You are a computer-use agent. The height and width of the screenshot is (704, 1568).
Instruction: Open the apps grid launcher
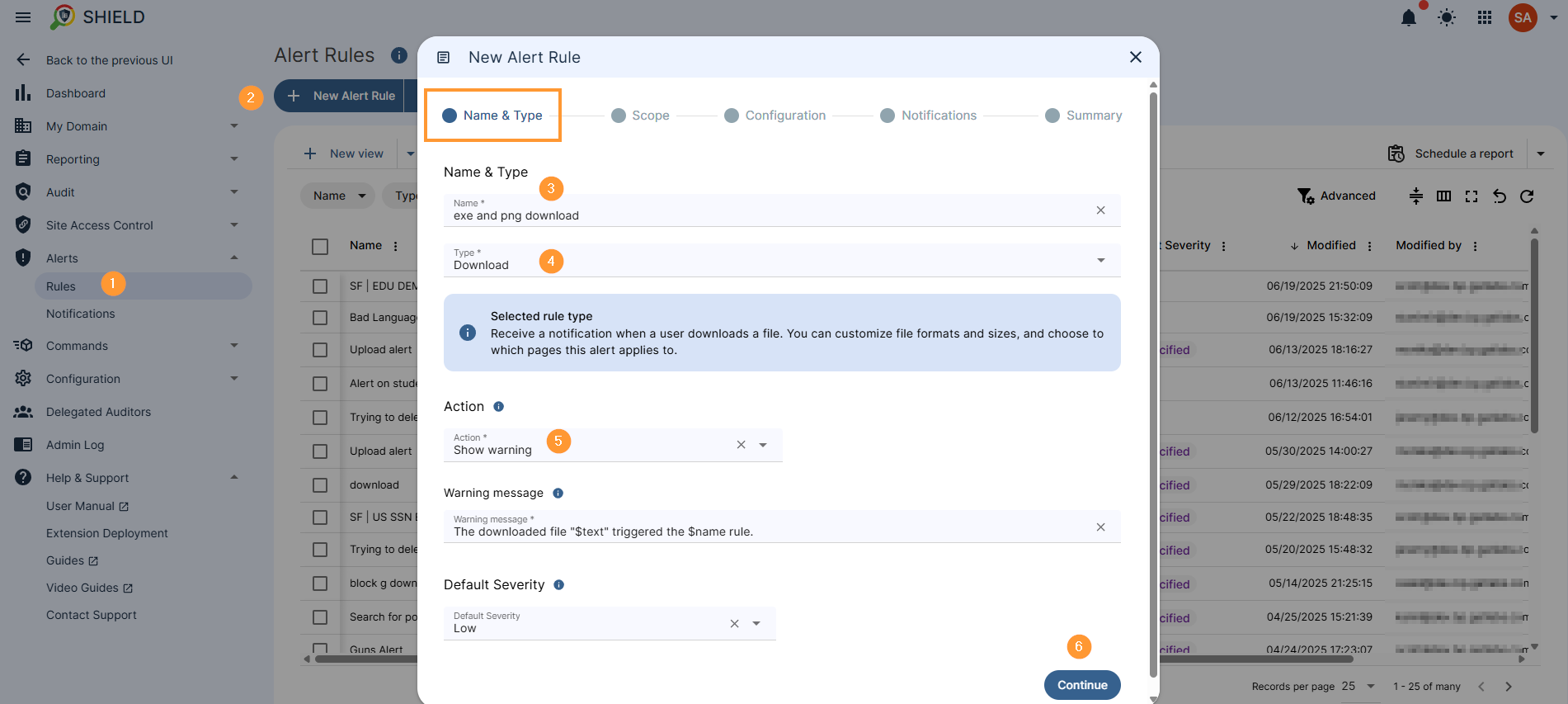click(x=1485, y=17)
